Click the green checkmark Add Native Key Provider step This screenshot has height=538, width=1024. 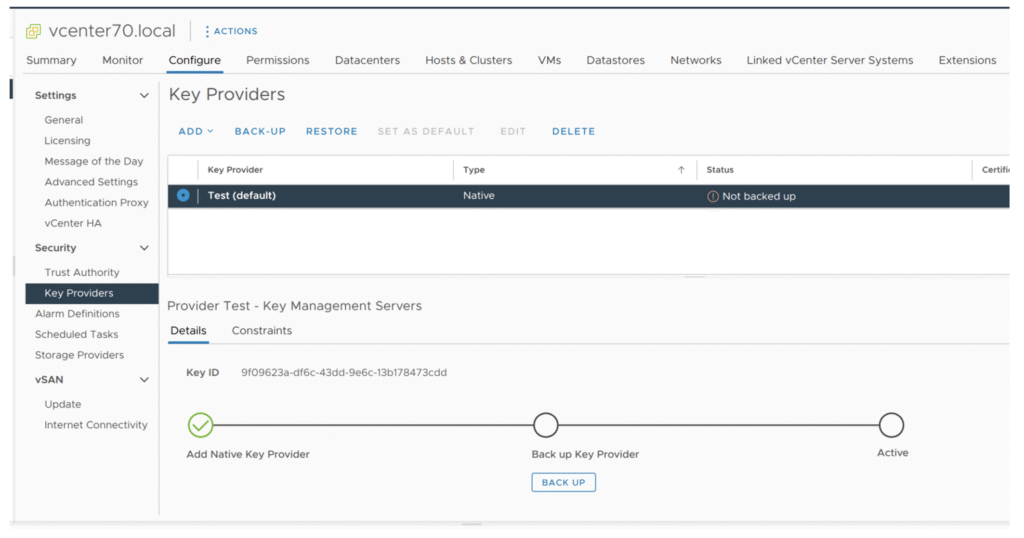pyautogui.click(x=201, y=426)
